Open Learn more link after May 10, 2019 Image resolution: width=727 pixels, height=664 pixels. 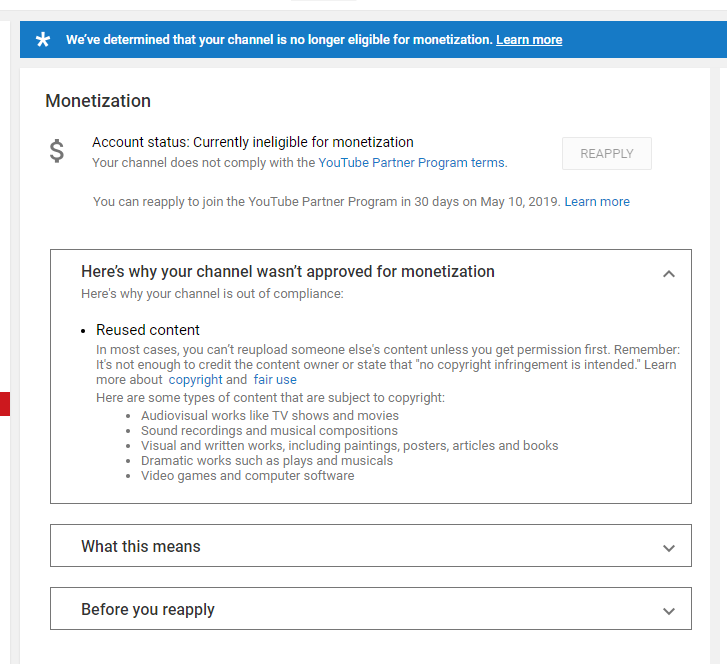click(x=597, y=202)
